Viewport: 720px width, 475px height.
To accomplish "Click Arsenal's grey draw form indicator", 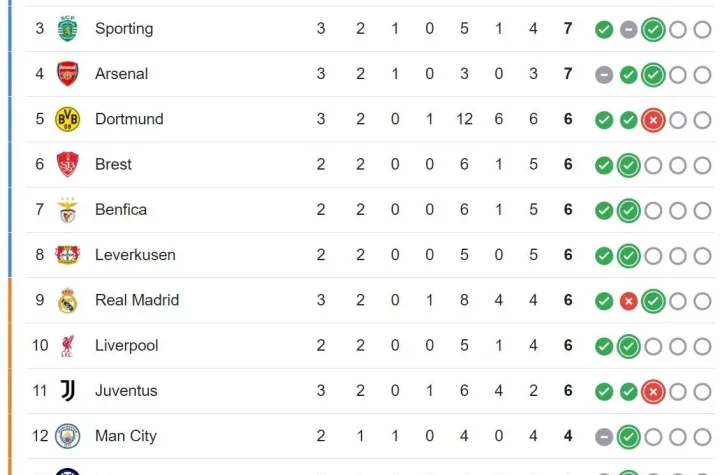I will click(x=604, y=75).
